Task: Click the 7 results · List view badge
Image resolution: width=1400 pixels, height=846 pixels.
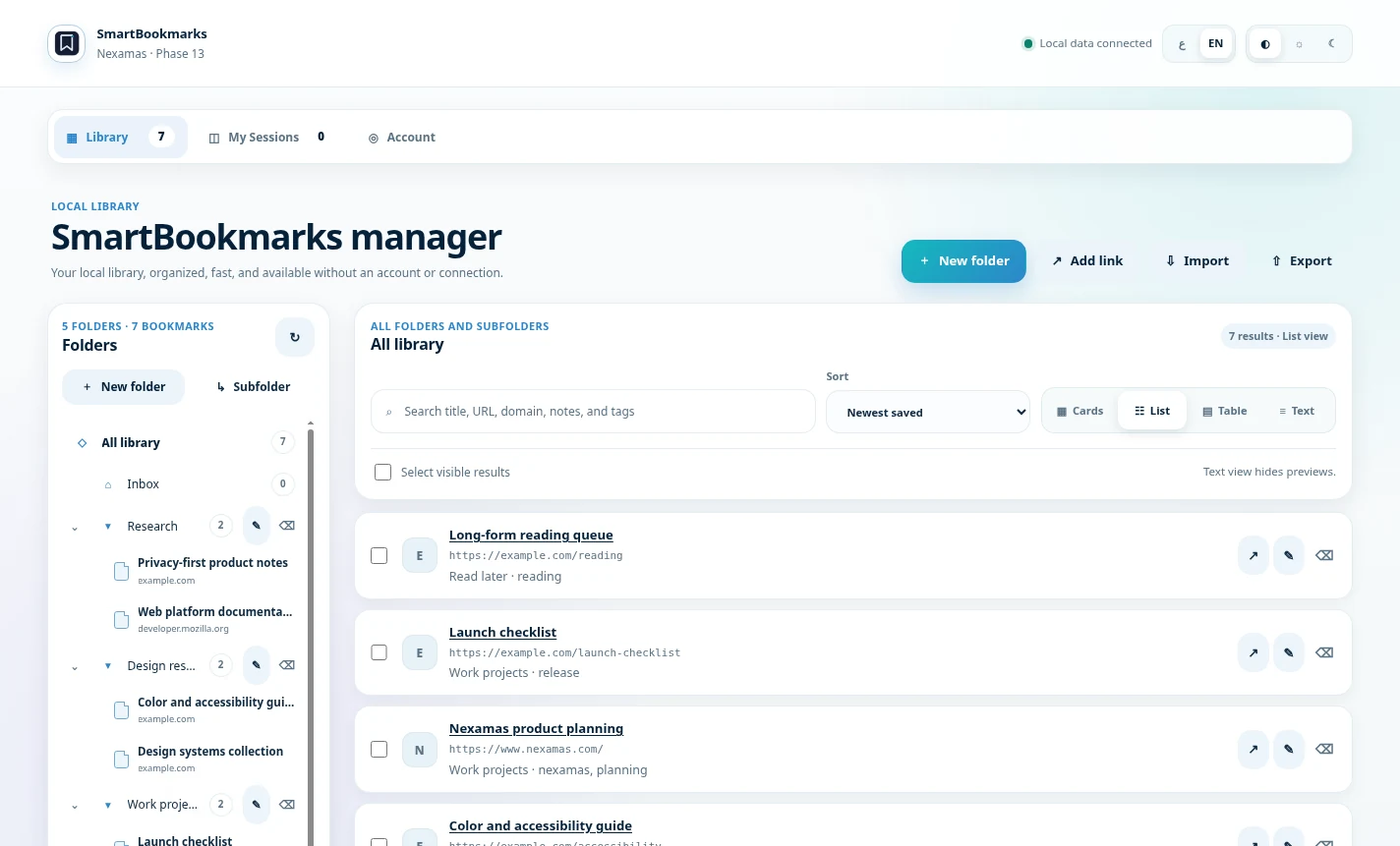Action: (1278, 337)
